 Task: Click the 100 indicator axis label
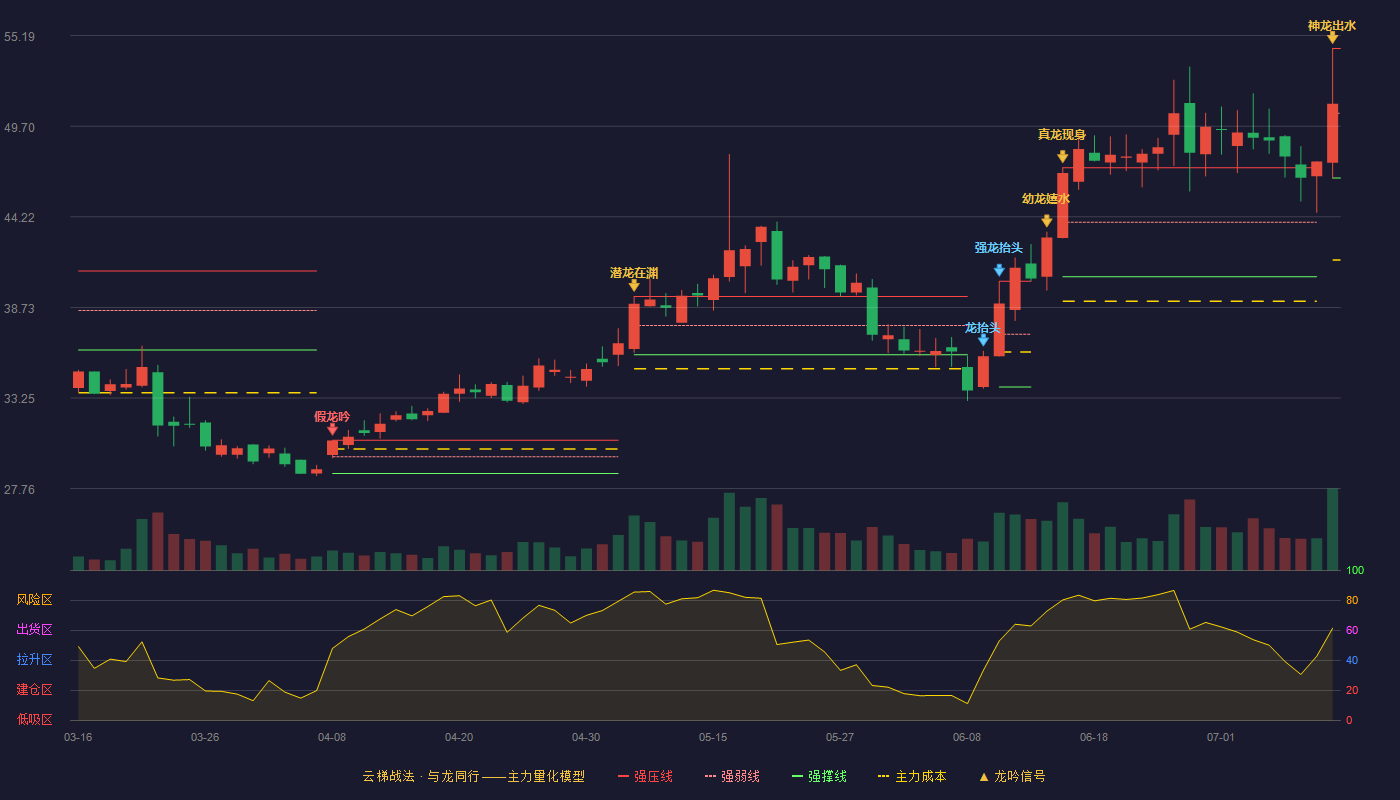click(x=1355, y=570)
